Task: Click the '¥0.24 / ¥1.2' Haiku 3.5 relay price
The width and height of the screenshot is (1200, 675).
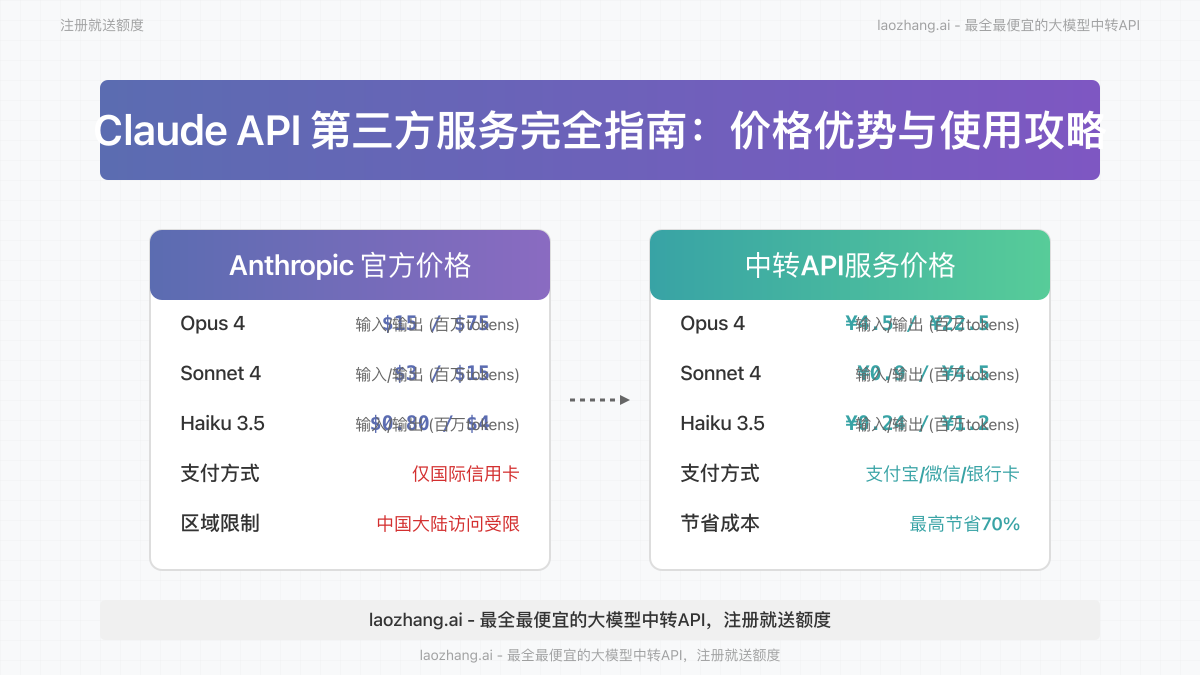Action: (x=917, y=423)
